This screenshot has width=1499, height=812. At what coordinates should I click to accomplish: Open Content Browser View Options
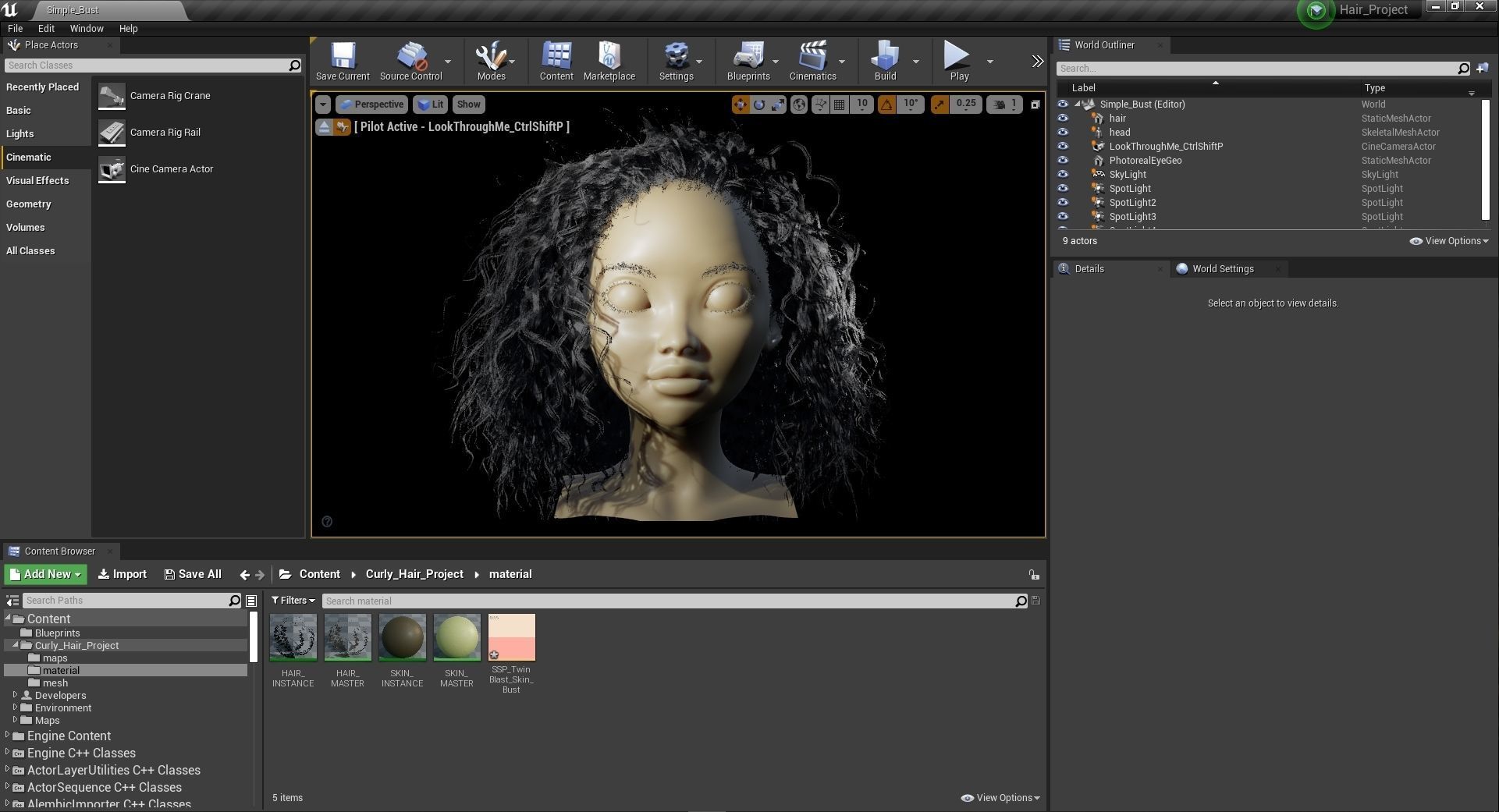1000,798
